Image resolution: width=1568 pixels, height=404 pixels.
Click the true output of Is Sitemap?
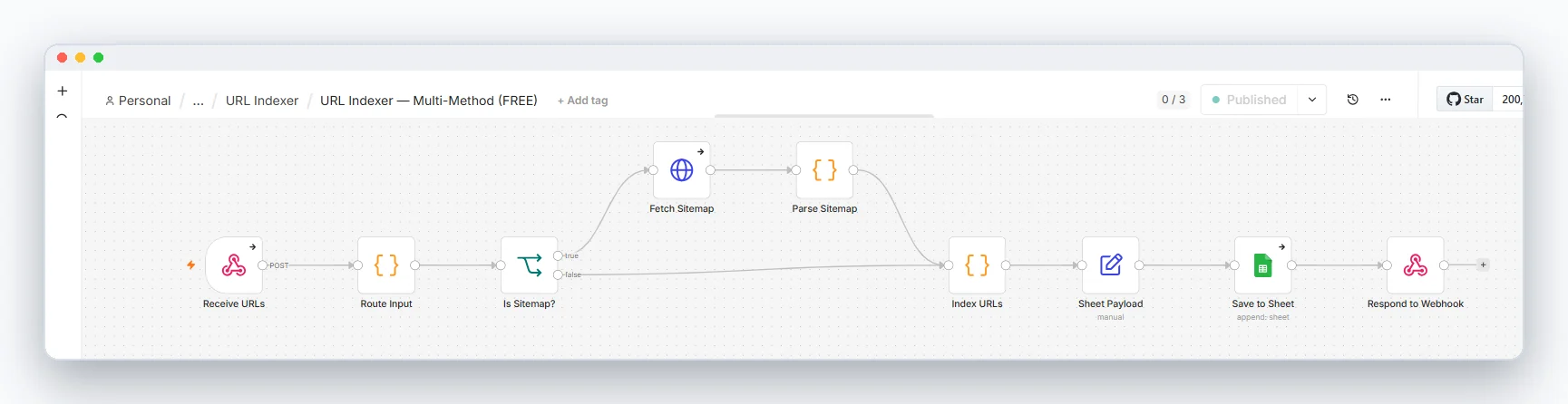coord(558,255)
